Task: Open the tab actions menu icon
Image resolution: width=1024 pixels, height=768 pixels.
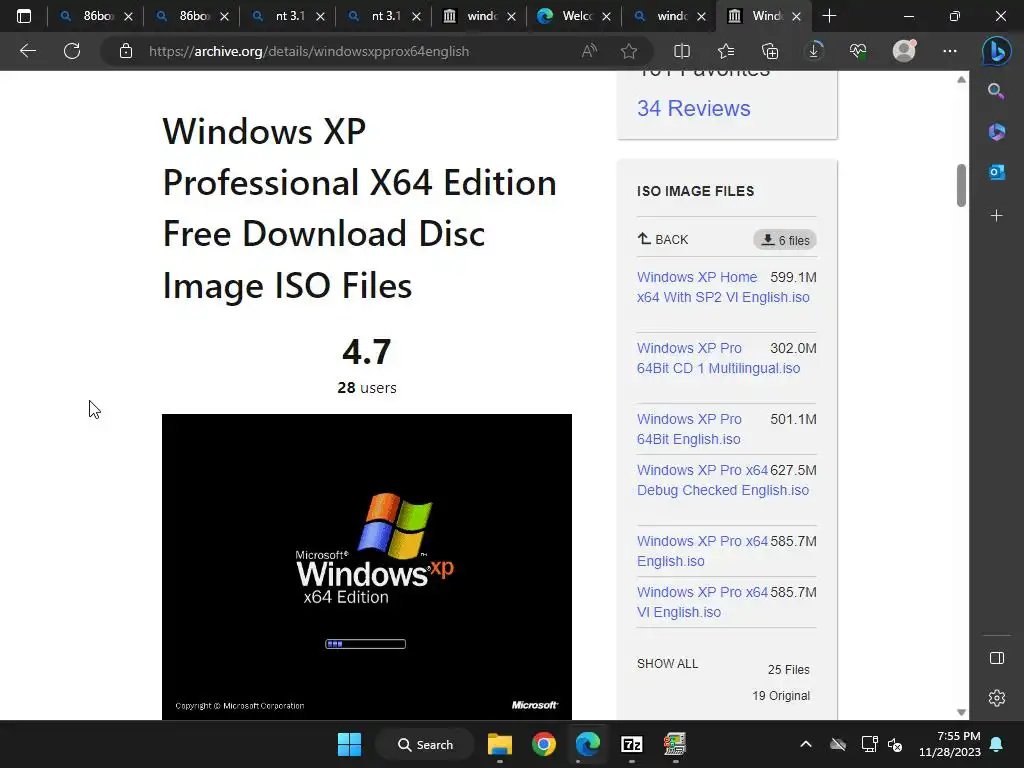Action: pos(24,16)
